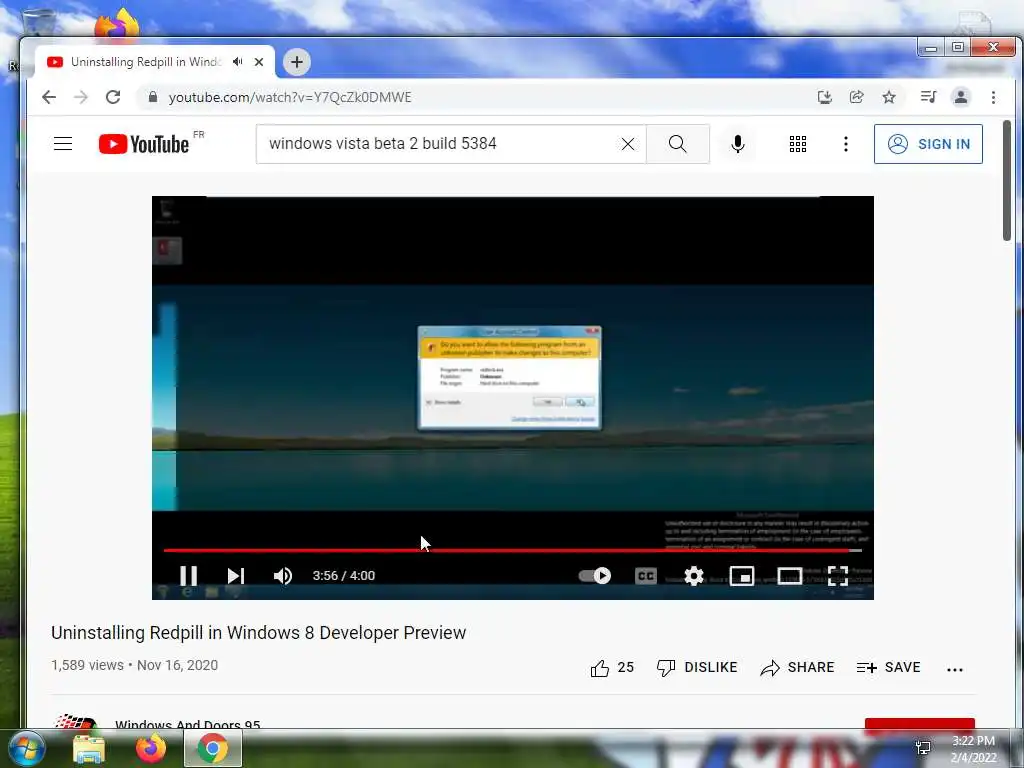Clear the search box text
This screenshot has height=768, width=1024.
tap(628, 144)
